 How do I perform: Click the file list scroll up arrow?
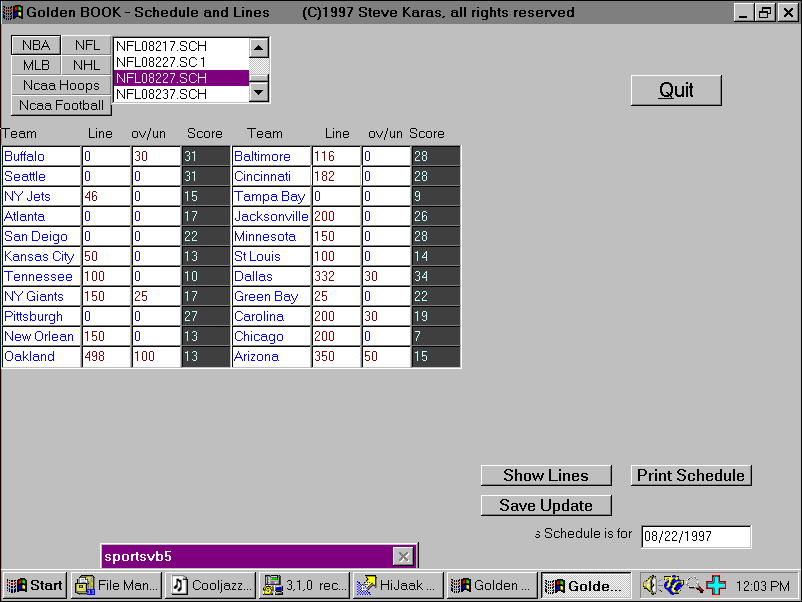(x=259, y=48)
